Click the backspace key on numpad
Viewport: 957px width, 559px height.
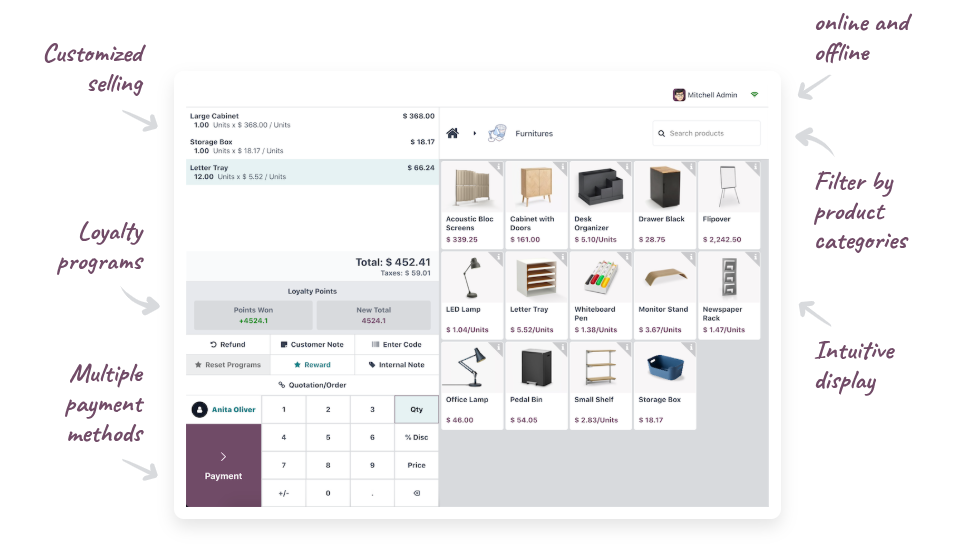416,493
